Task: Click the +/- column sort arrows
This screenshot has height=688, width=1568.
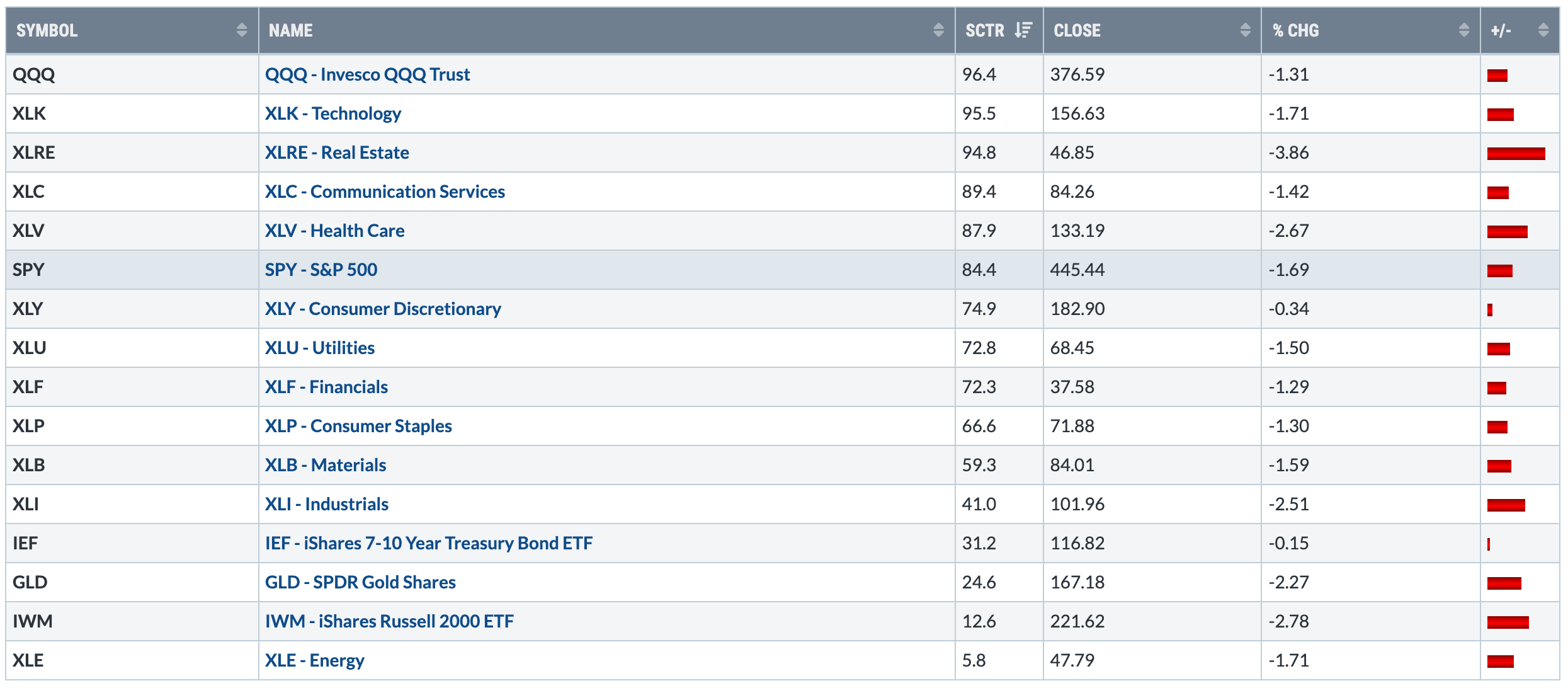Action: pyautogui.click(x=1543, y=30)
